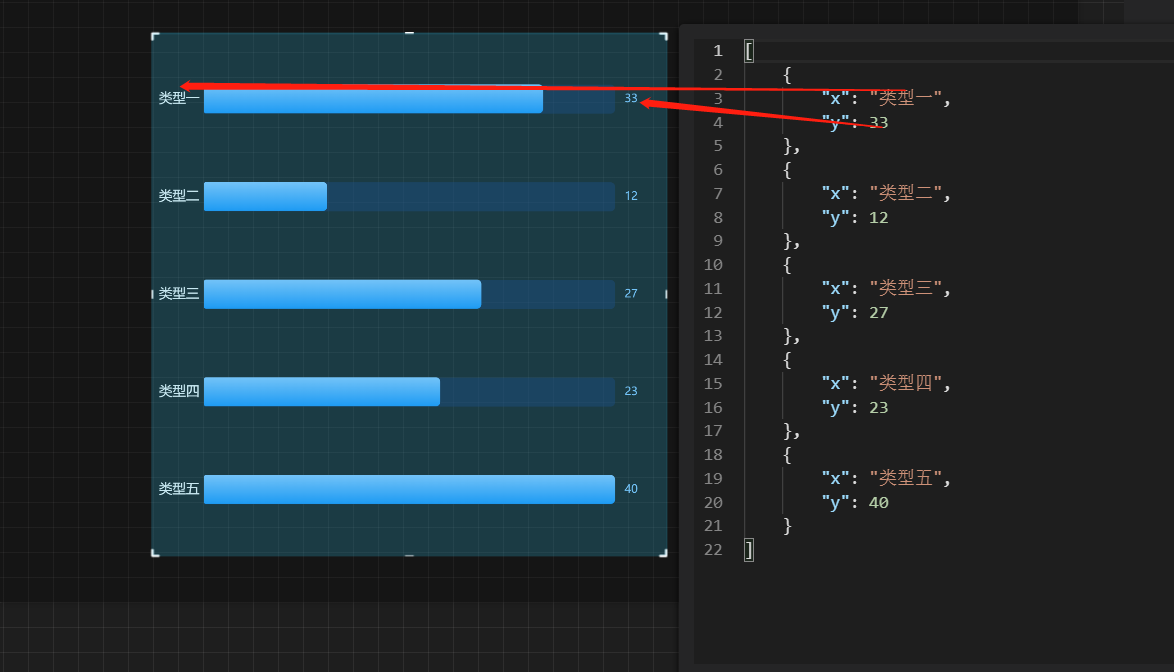Select the 类型五 label in the chart
Screen dimensions: 1174x672
click(x=179, y=489)
